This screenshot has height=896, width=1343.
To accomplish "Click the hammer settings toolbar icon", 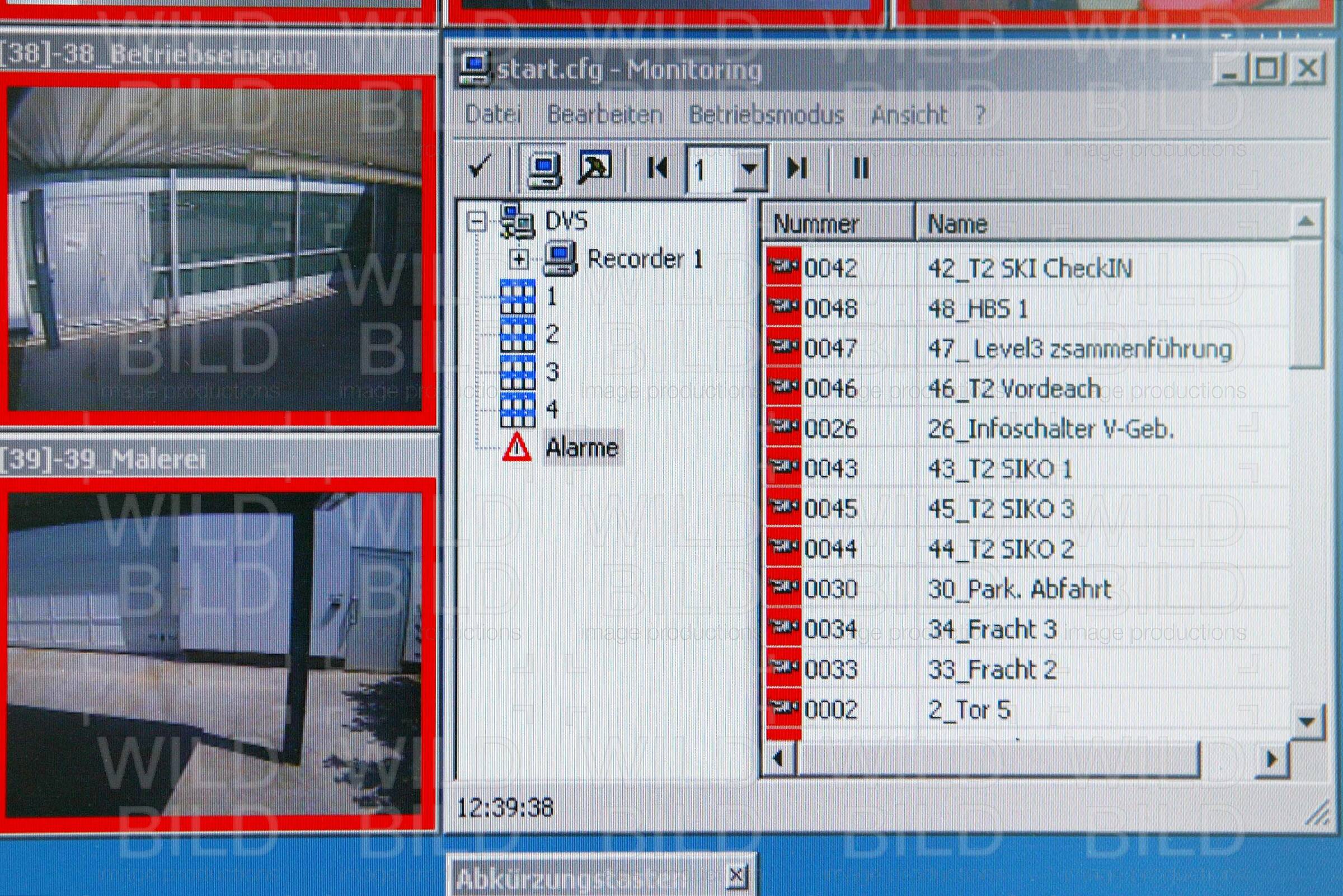I will pyautogui.click(x=595, y=168).
